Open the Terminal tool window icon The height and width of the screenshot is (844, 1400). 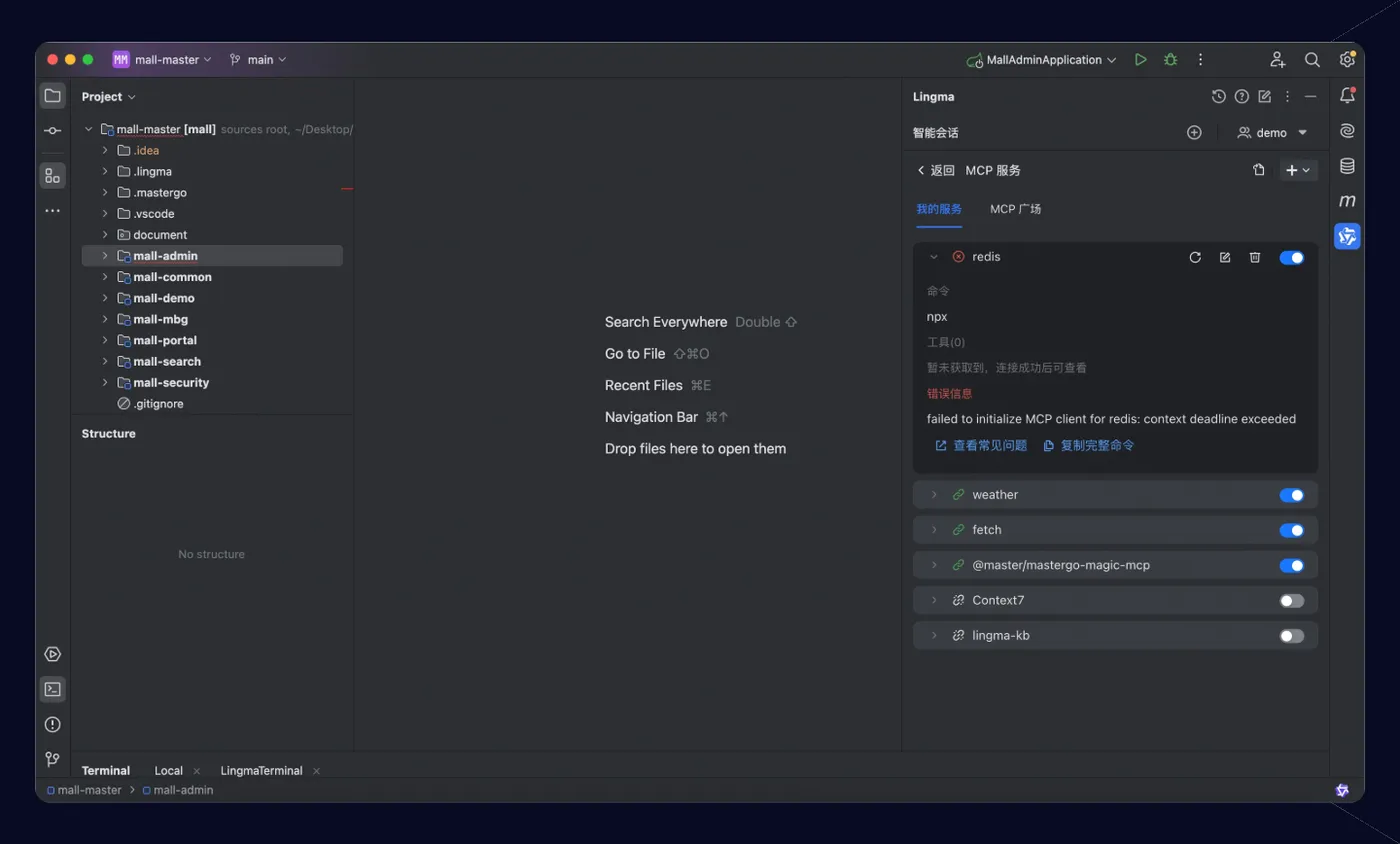click(53, 689)
